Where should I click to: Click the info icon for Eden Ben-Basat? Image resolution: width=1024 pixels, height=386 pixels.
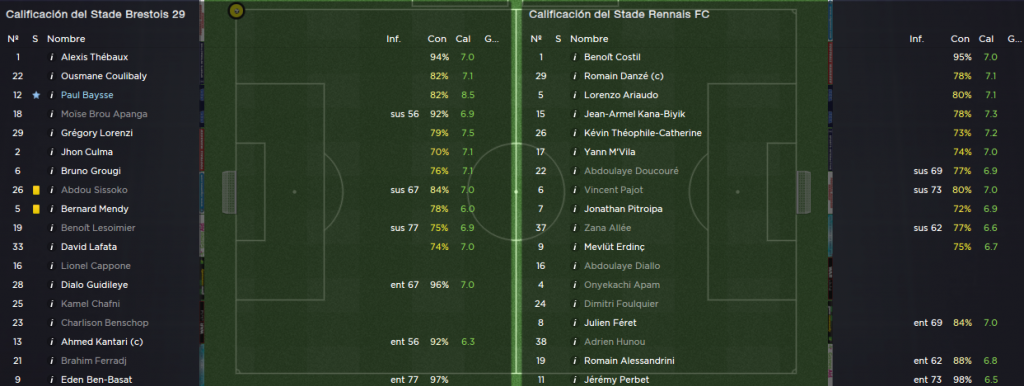[51, 379]
